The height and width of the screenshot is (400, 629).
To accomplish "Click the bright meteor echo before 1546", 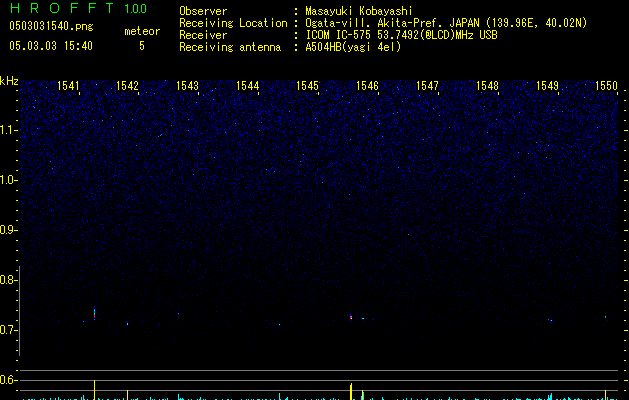I will (351, 317).
